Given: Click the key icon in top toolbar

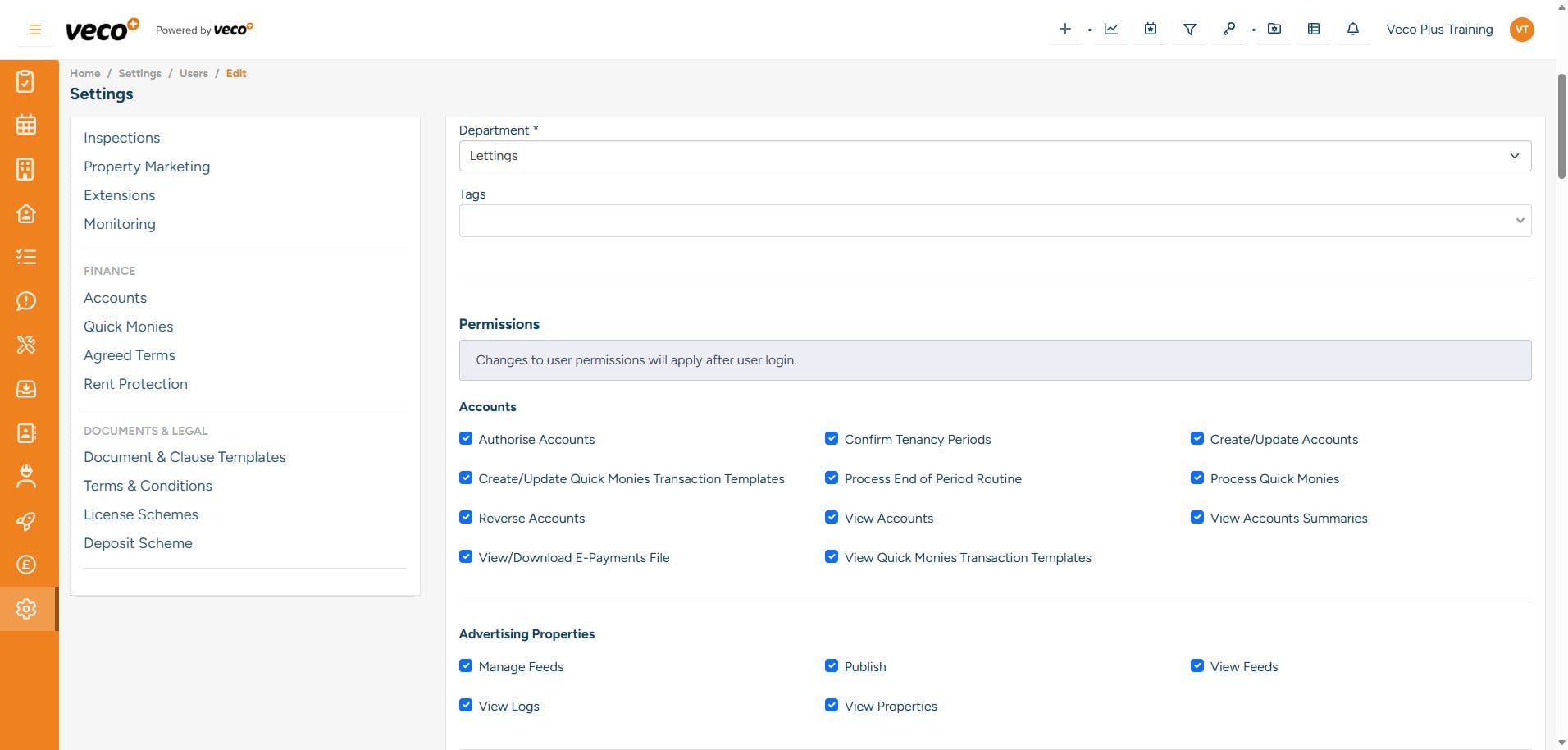Looking at the screenshot, I should (x=1229, y=30).
